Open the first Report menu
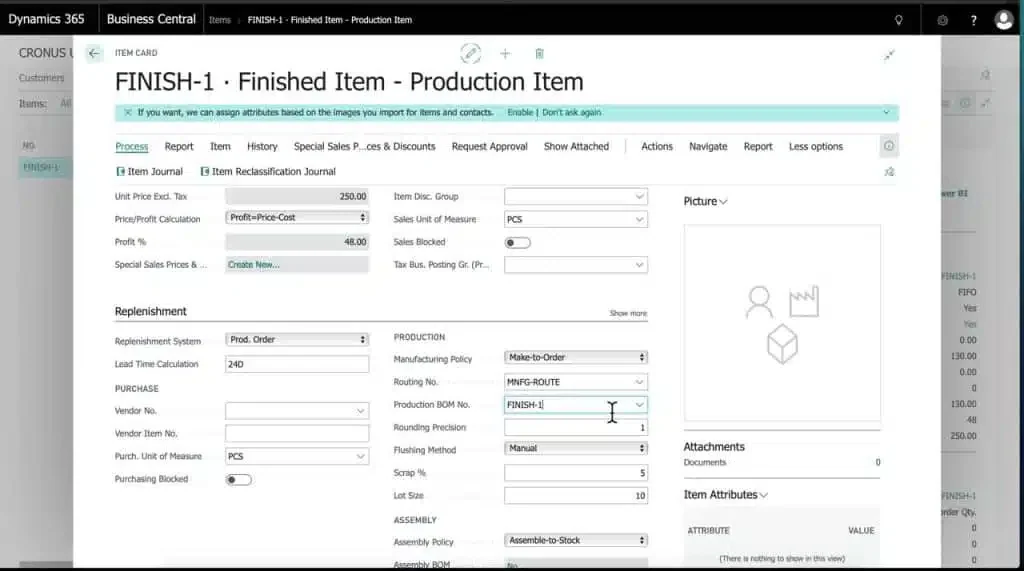Screen dimensions: 1024x571 [179, 146]
